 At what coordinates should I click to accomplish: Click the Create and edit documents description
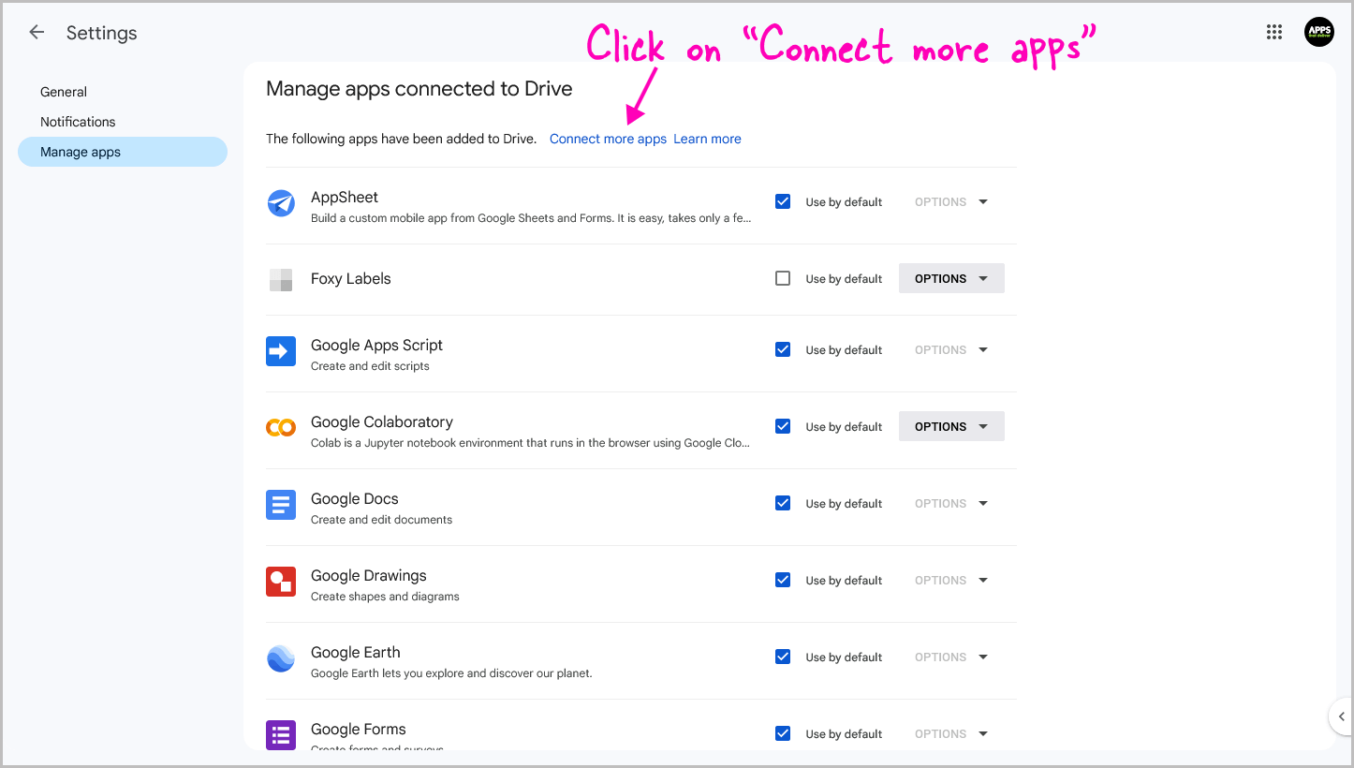coord(381,520)
